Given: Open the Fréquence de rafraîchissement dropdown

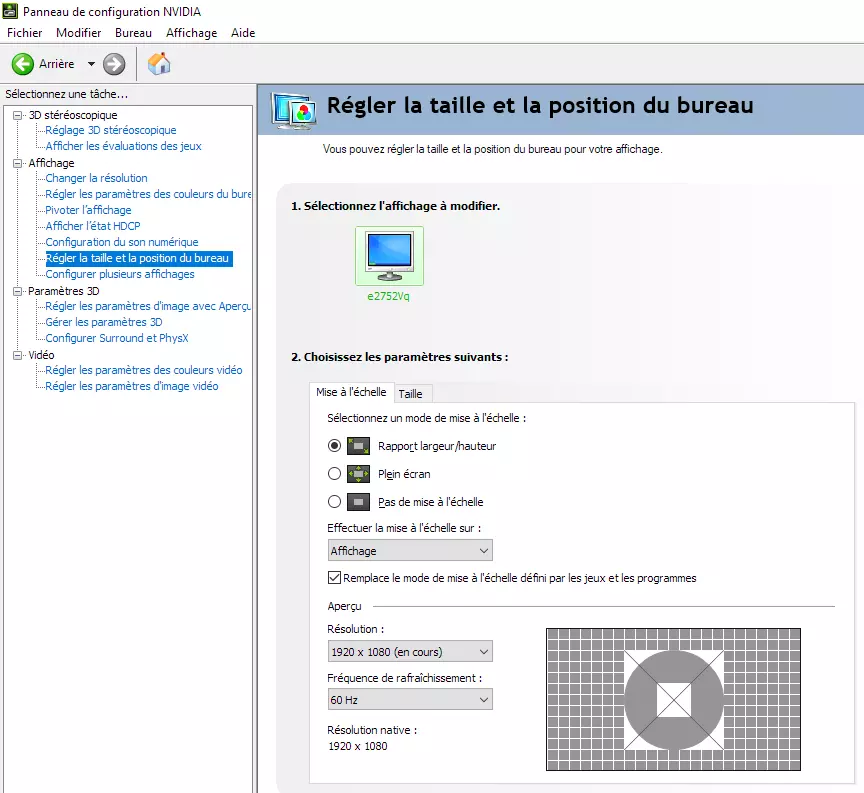Looking at the screenshot, I should click(x=410, y=700).
